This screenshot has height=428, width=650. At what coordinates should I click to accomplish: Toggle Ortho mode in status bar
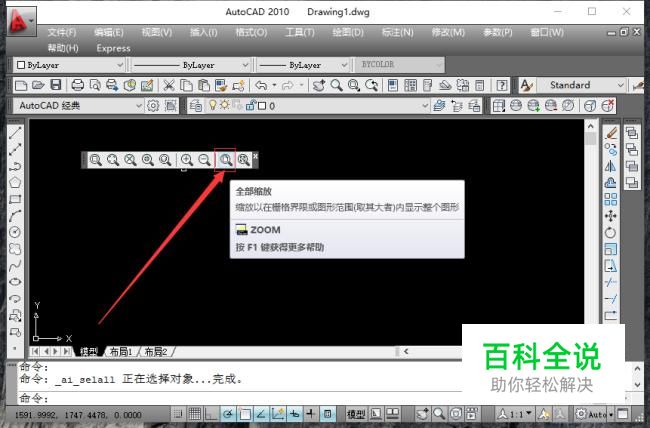[211, 413]
